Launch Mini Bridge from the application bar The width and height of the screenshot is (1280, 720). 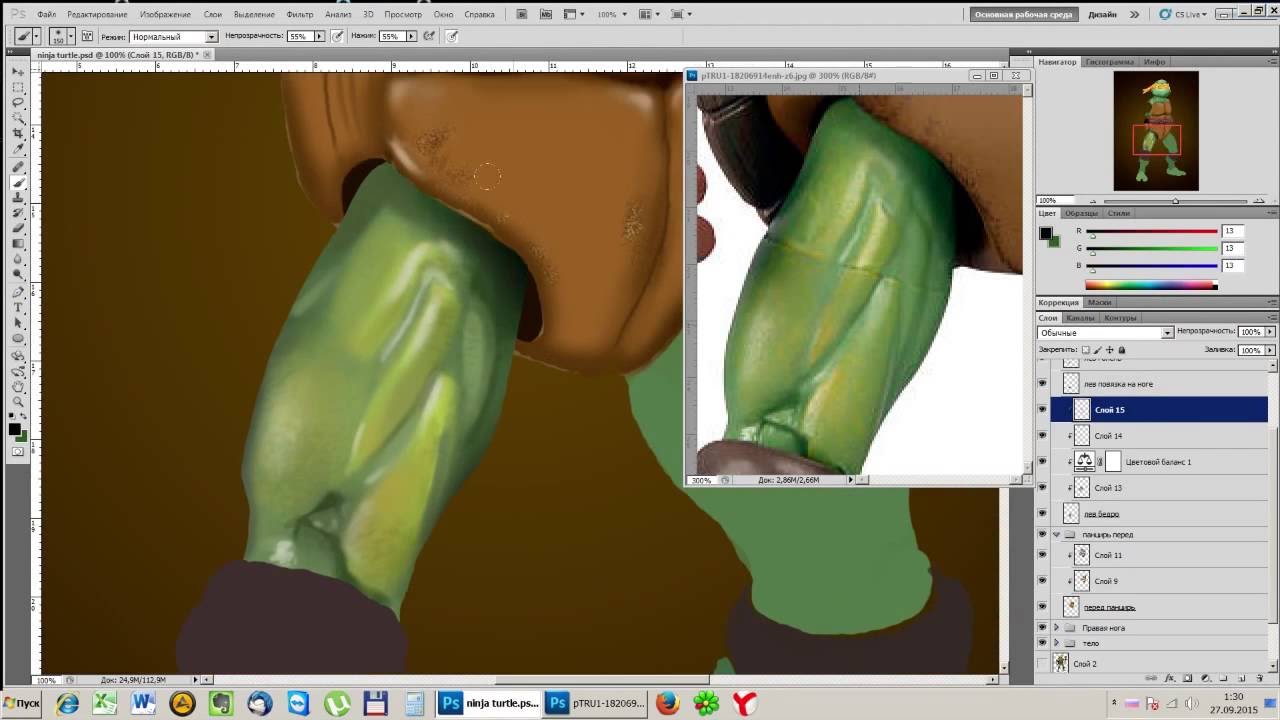click(x=544, y=14)
